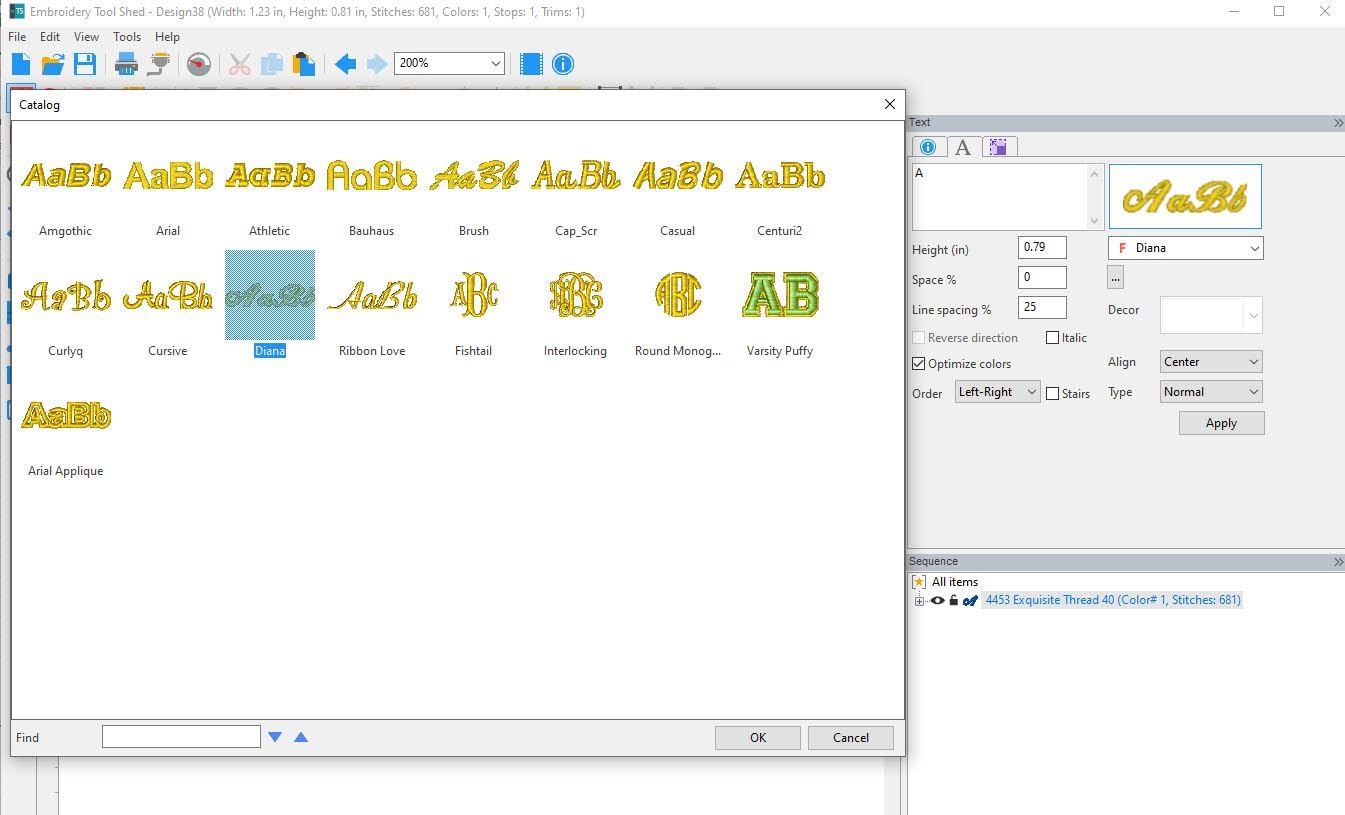Select the Fishtail font thumbnail
This screenshot has height=815, width=1345.
click(473, 295)
